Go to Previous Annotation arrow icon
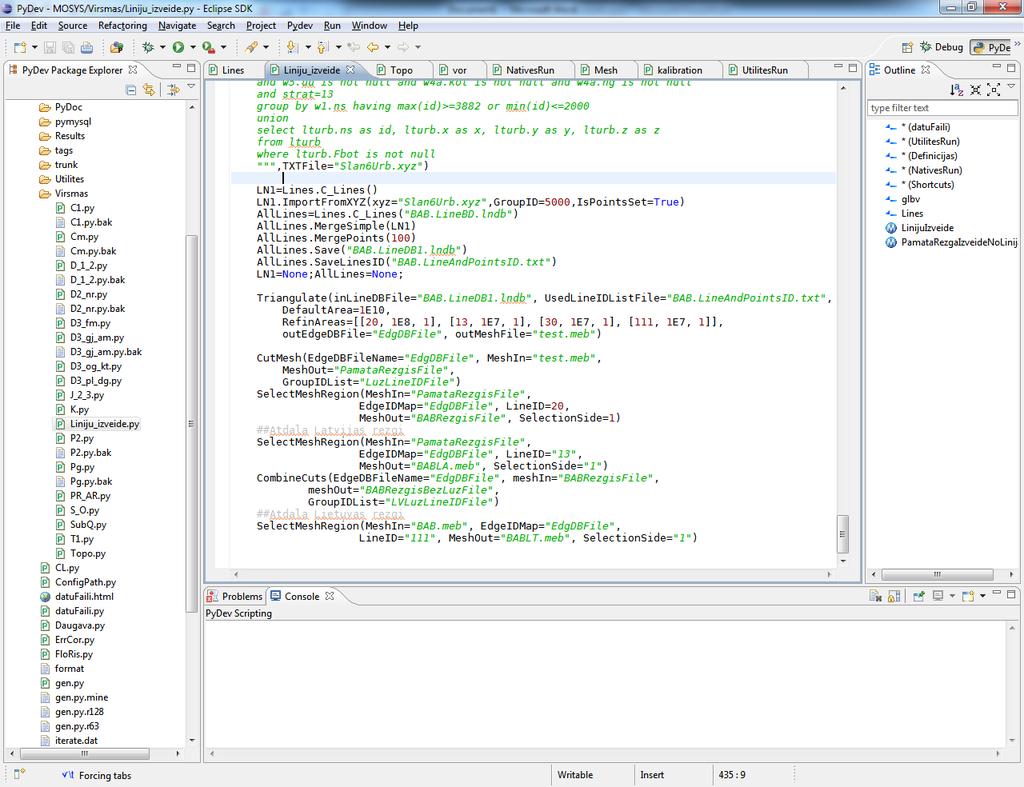Viewport: 1024px width, 787px height. 322,47
